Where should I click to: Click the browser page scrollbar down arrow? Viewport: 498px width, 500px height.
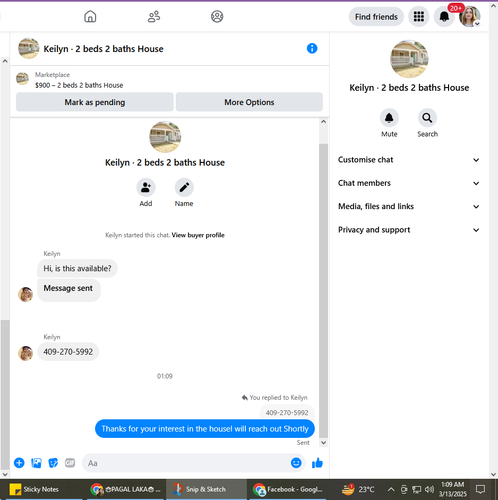pos(493,474)
